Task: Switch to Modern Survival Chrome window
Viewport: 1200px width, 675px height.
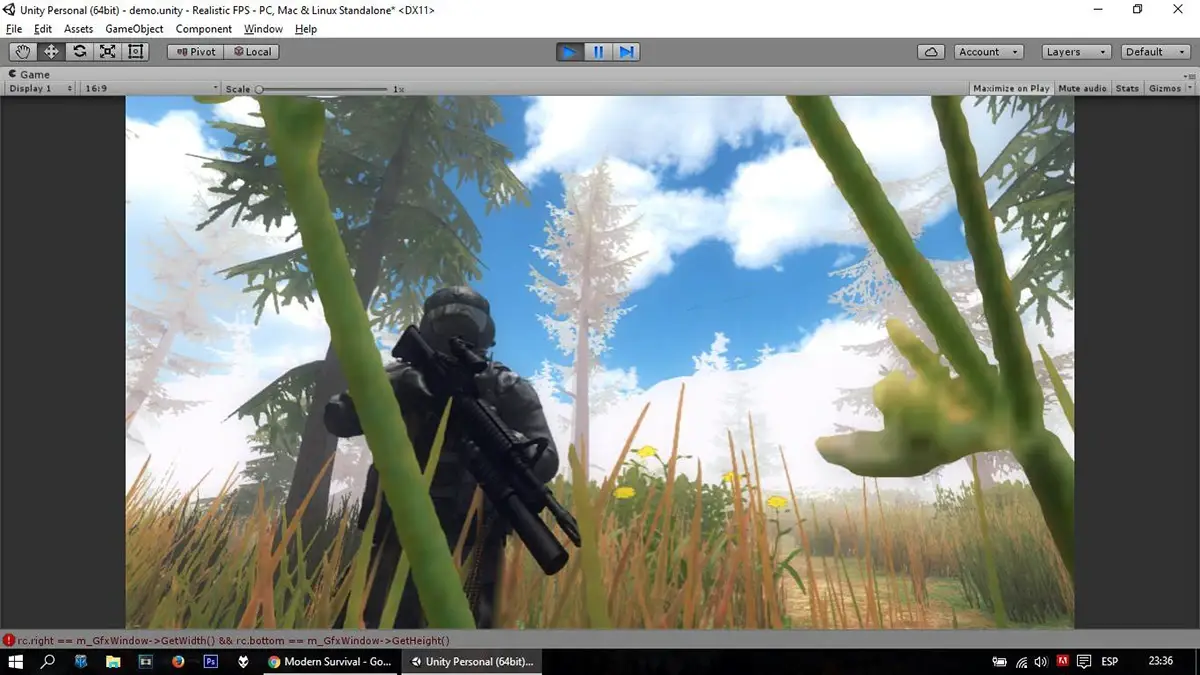Action: point(330,662)
